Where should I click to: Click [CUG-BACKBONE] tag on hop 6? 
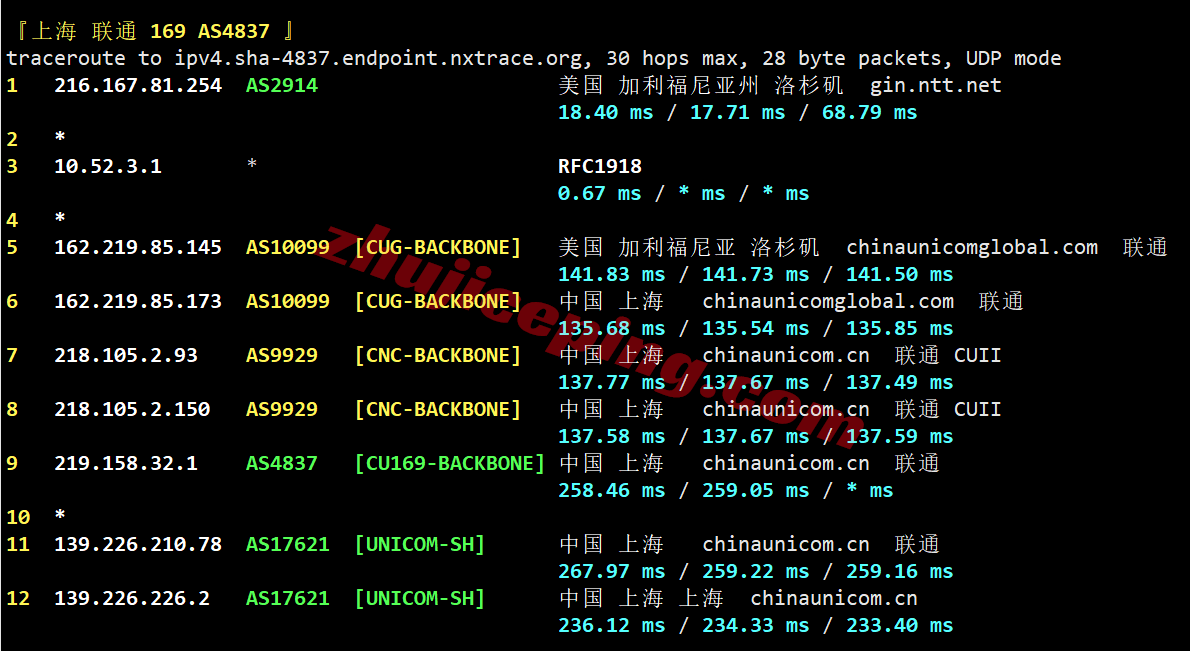[438, 301]
